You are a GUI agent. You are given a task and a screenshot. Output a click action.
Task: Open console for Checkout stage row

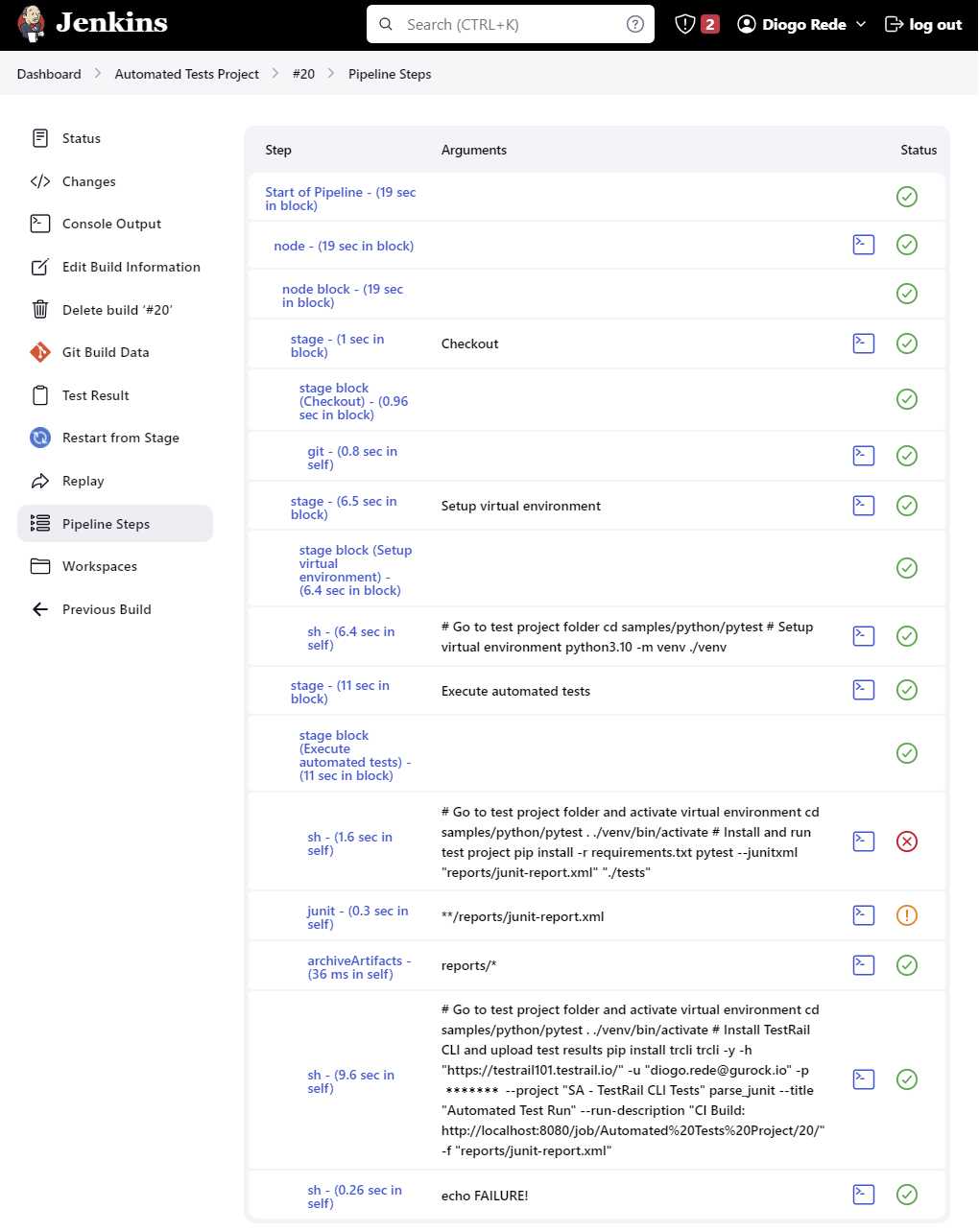[x=864, y=344]
